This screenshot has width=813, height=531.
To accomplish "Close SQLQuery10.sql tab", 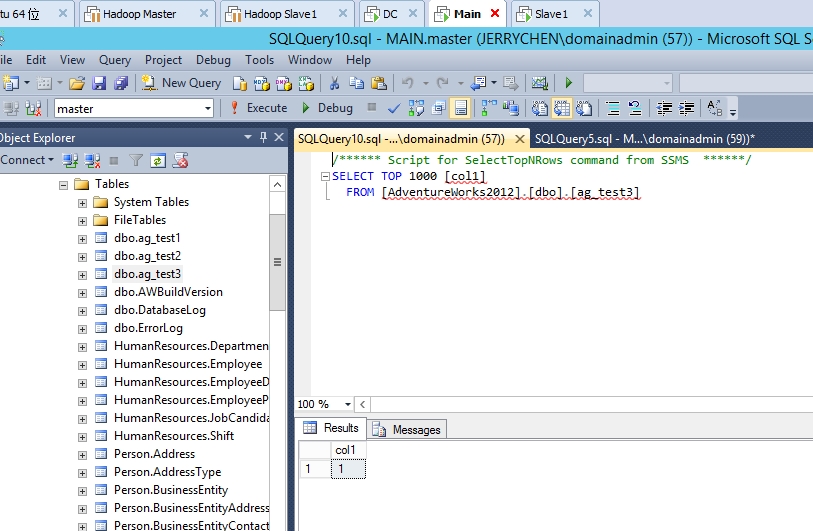I will tap(520, 139).
